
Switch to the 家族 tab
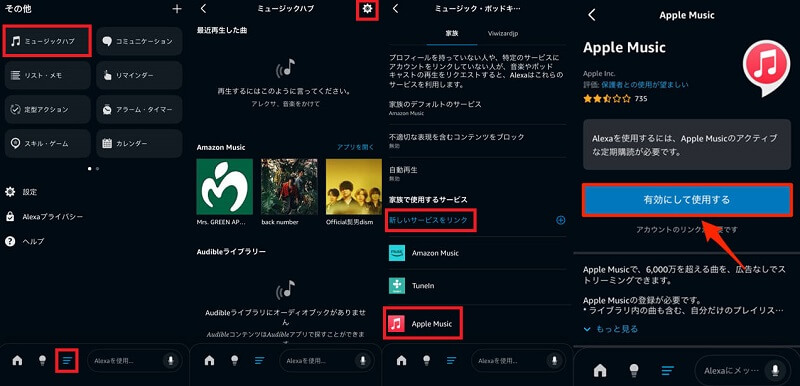(x=452, y=33)
